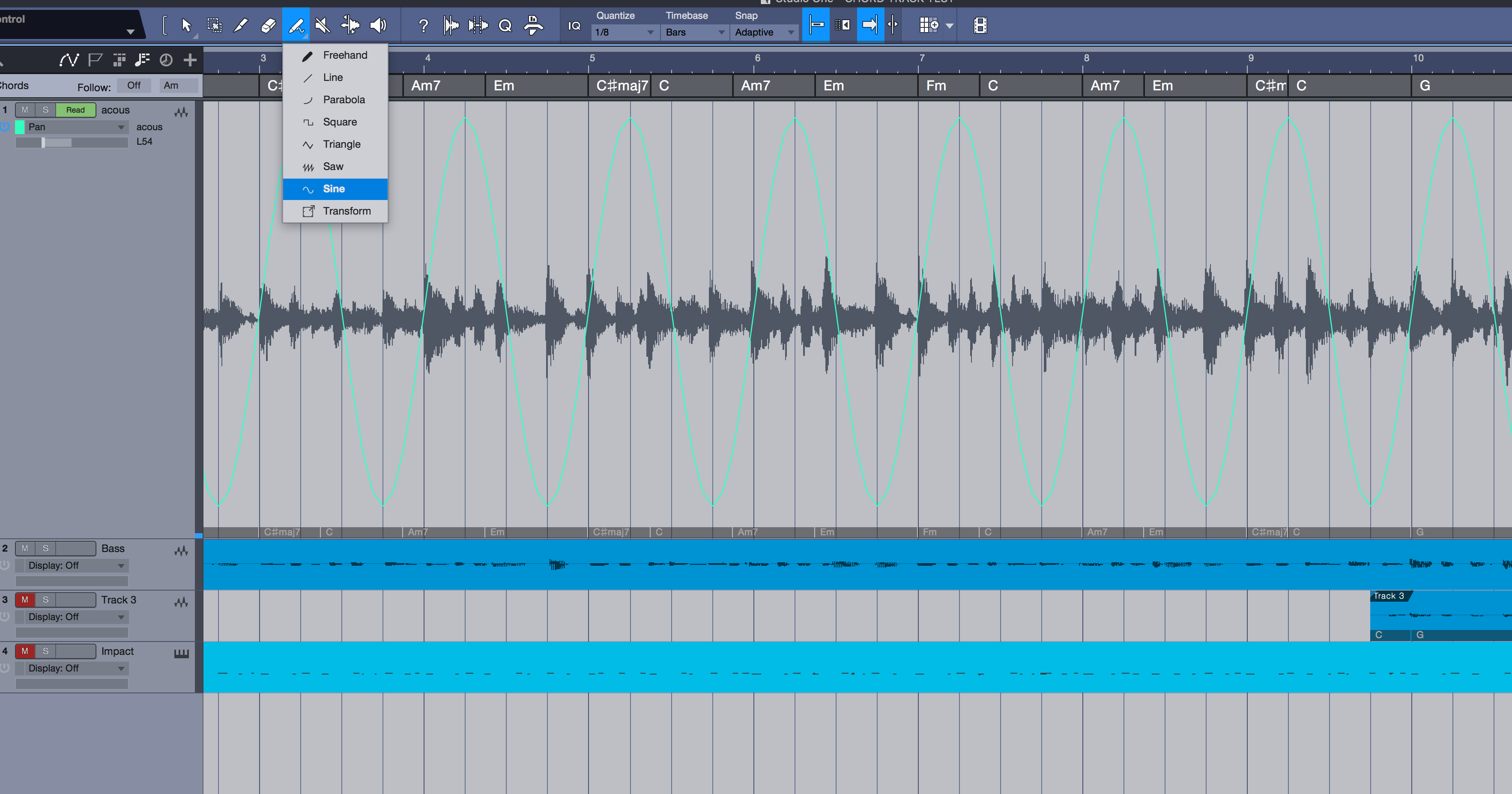The width and height of the screenshot is (1512, 794).
Task: Open the Quantize panel Q icon
Action: tap(505, 25)
